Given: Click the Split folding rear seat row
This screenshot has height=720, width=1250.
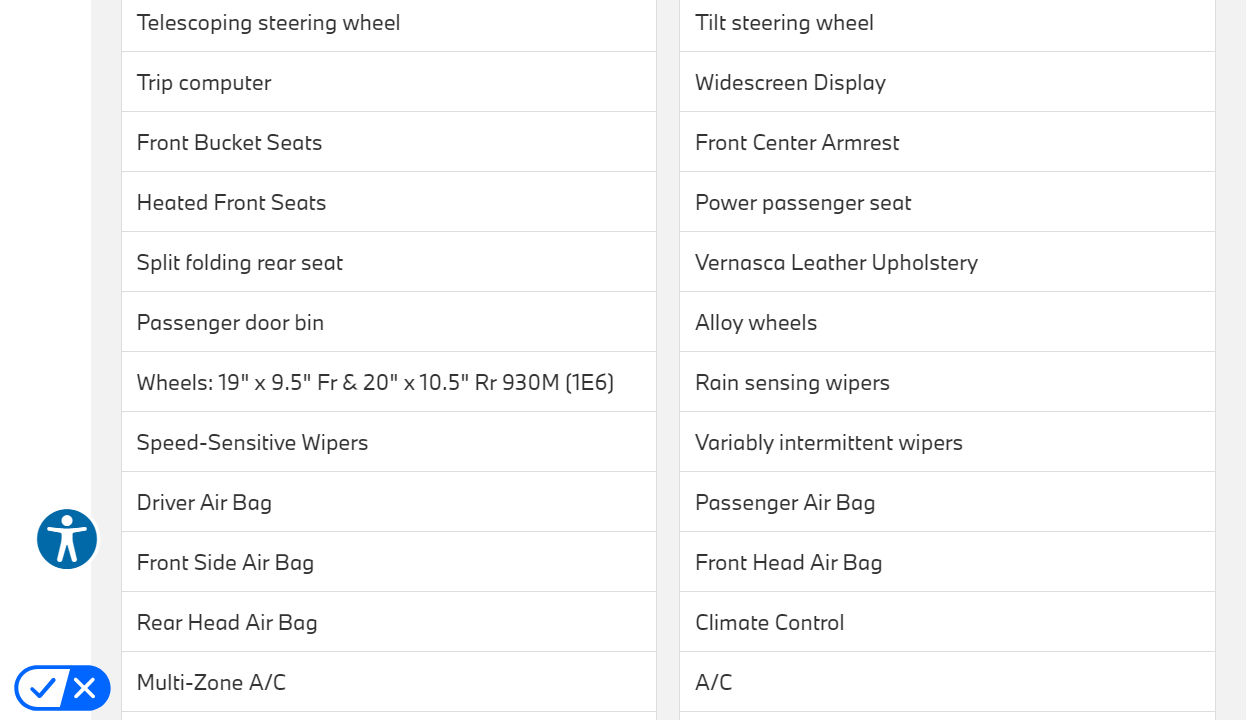Looking at the screenshot, I should point(239,263).
